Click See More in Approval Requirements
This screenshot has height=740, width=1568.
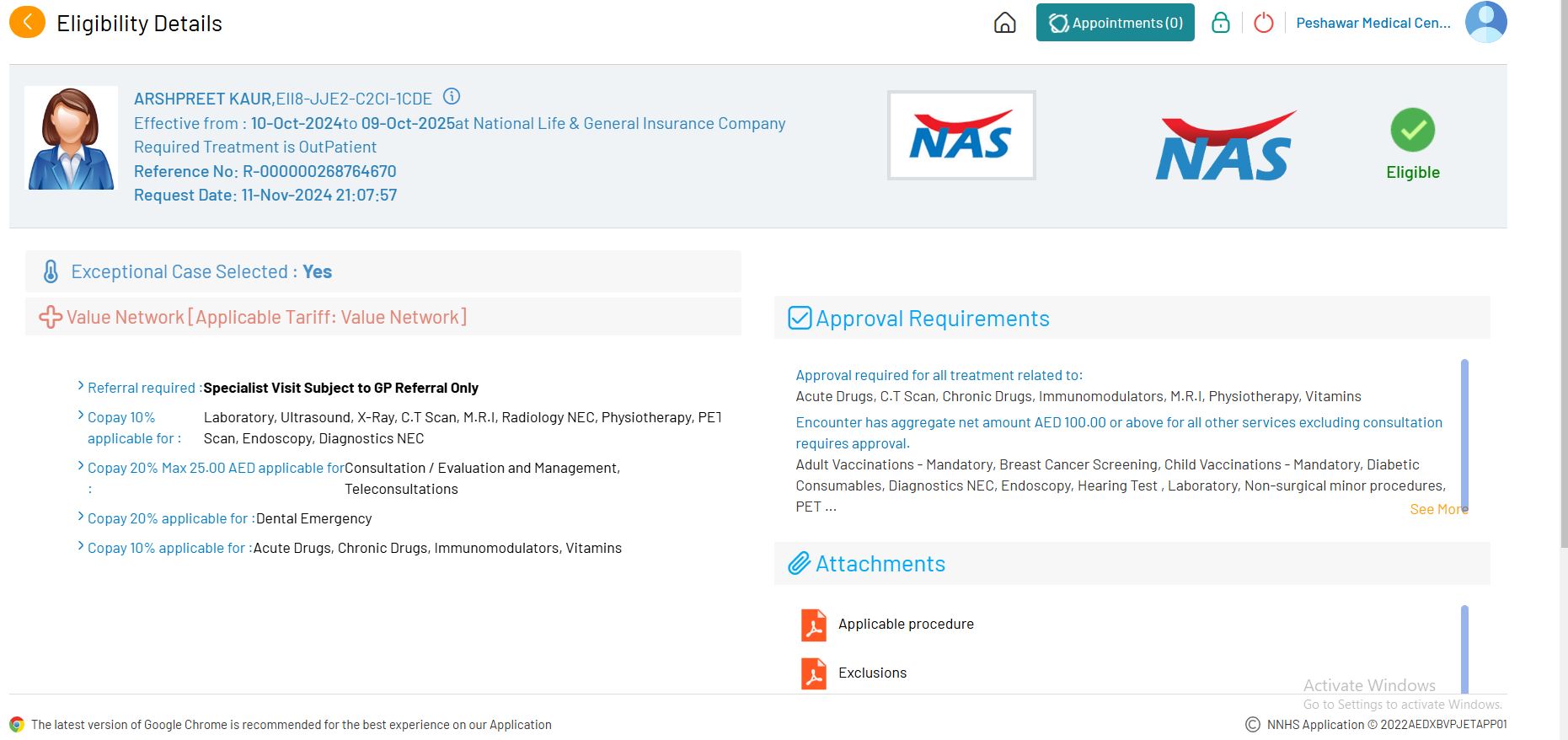[1438, 509]
